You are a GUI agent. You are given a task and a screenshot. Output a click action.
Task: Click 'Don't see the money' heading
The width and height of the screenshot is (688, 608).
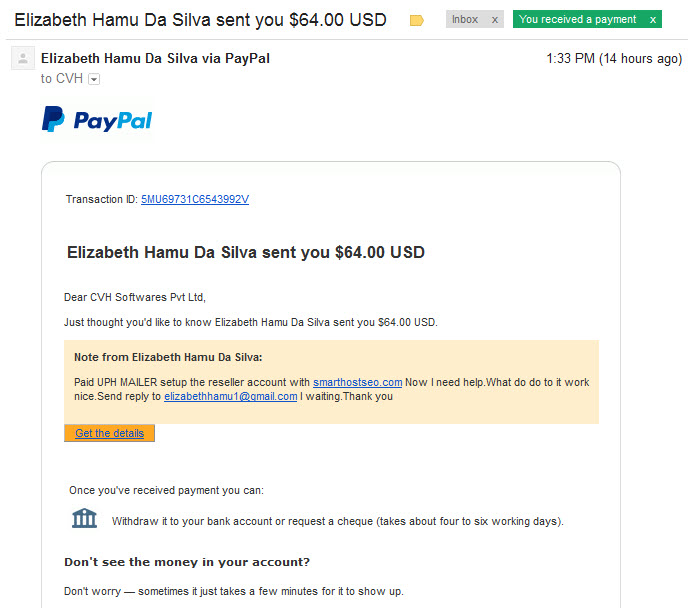pyautogui.click(x=187, y=562)
